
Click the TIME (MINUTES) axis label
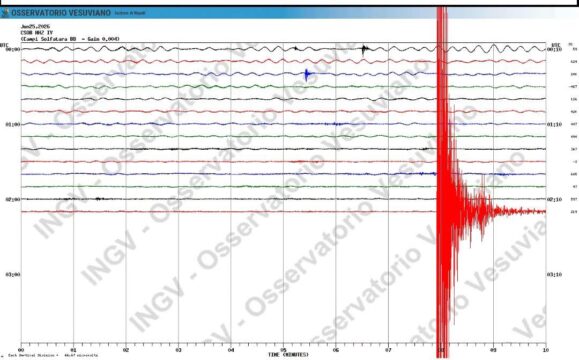288,354
